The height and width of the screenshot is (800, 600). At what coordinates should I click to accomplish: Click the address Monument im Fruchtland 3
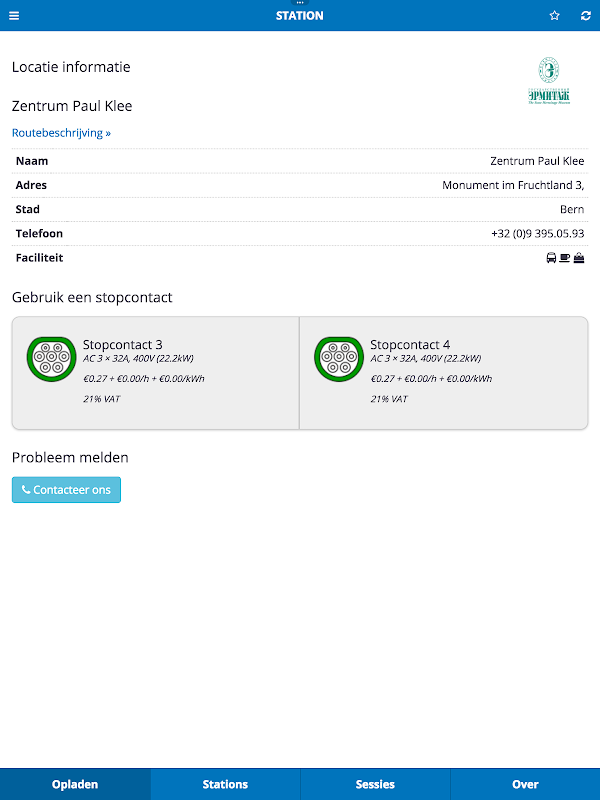(x=513, y=185)
